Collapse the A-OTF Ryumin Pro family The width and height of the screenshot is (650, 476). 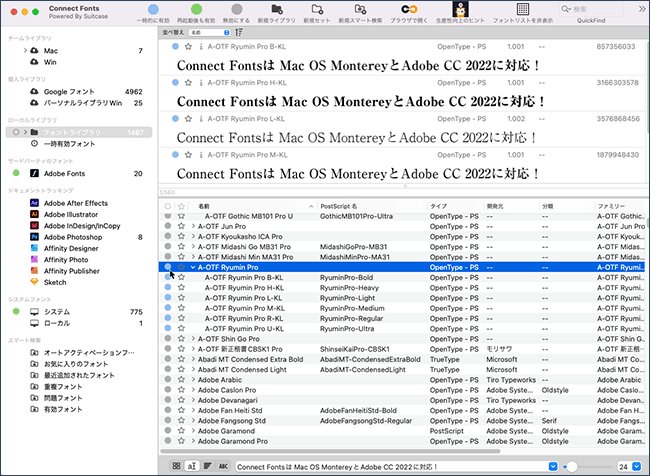193,267
